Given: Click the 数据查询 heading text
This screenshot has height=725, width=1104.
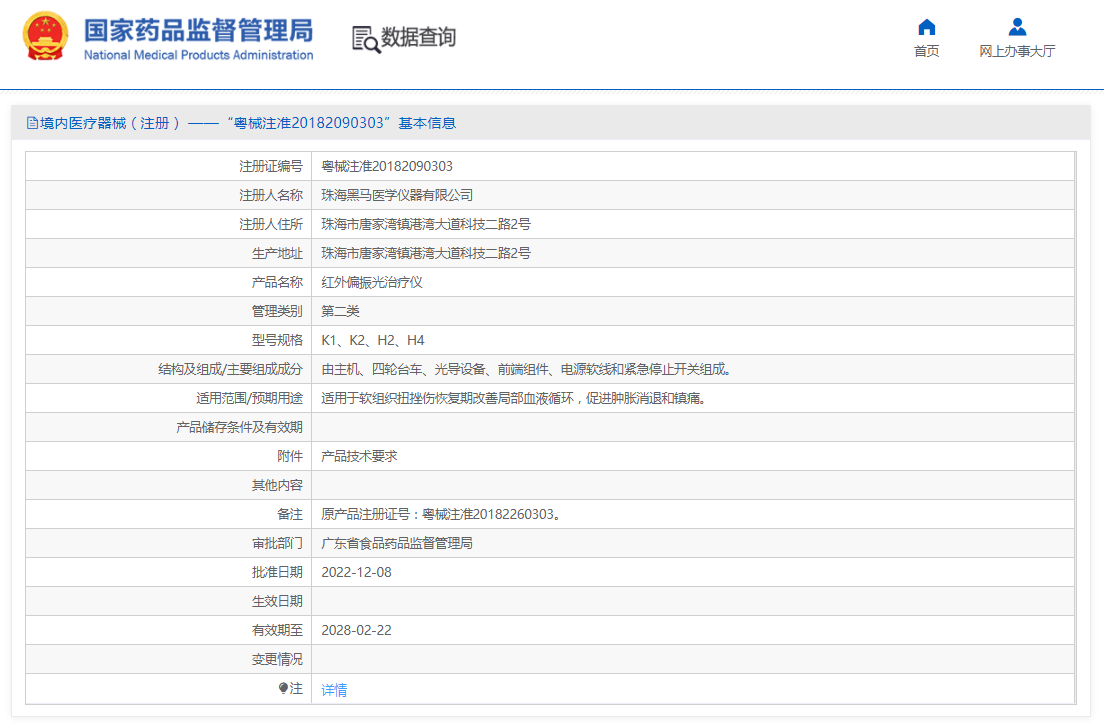Looking at the screenshot, I should coord(418,38).
